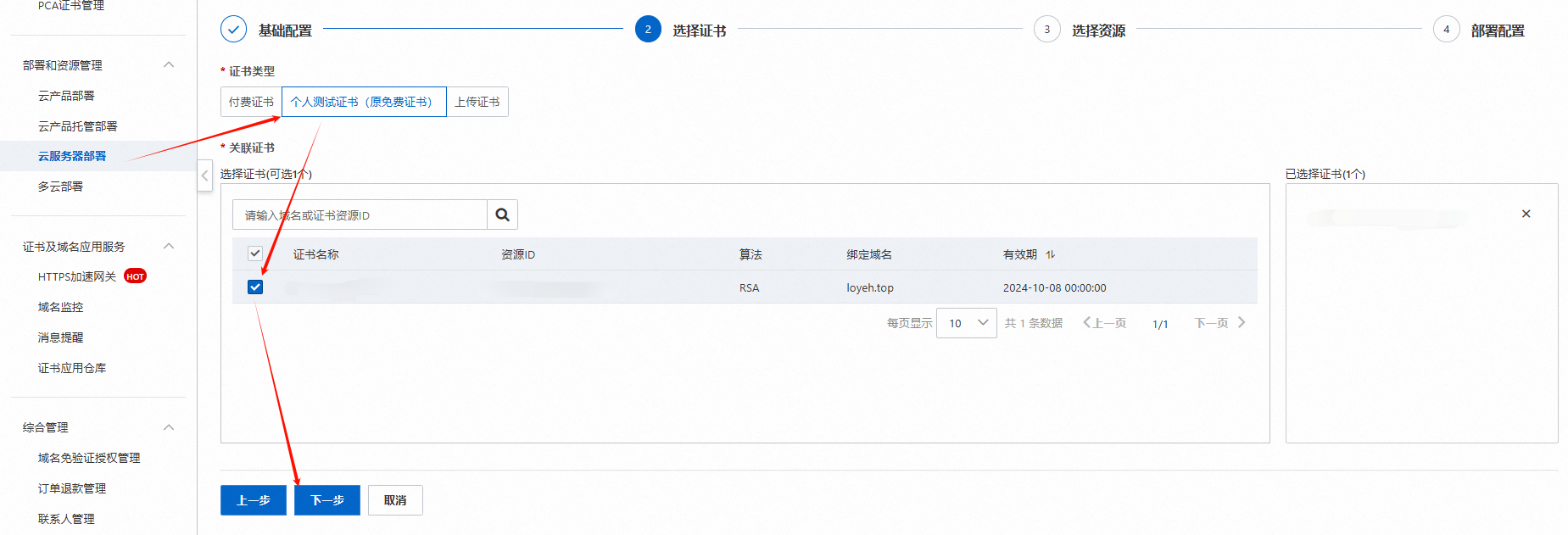Open 消息提醒 in sidebar
This screenshot has height=535, width=1568.
(x=60, y=337)
